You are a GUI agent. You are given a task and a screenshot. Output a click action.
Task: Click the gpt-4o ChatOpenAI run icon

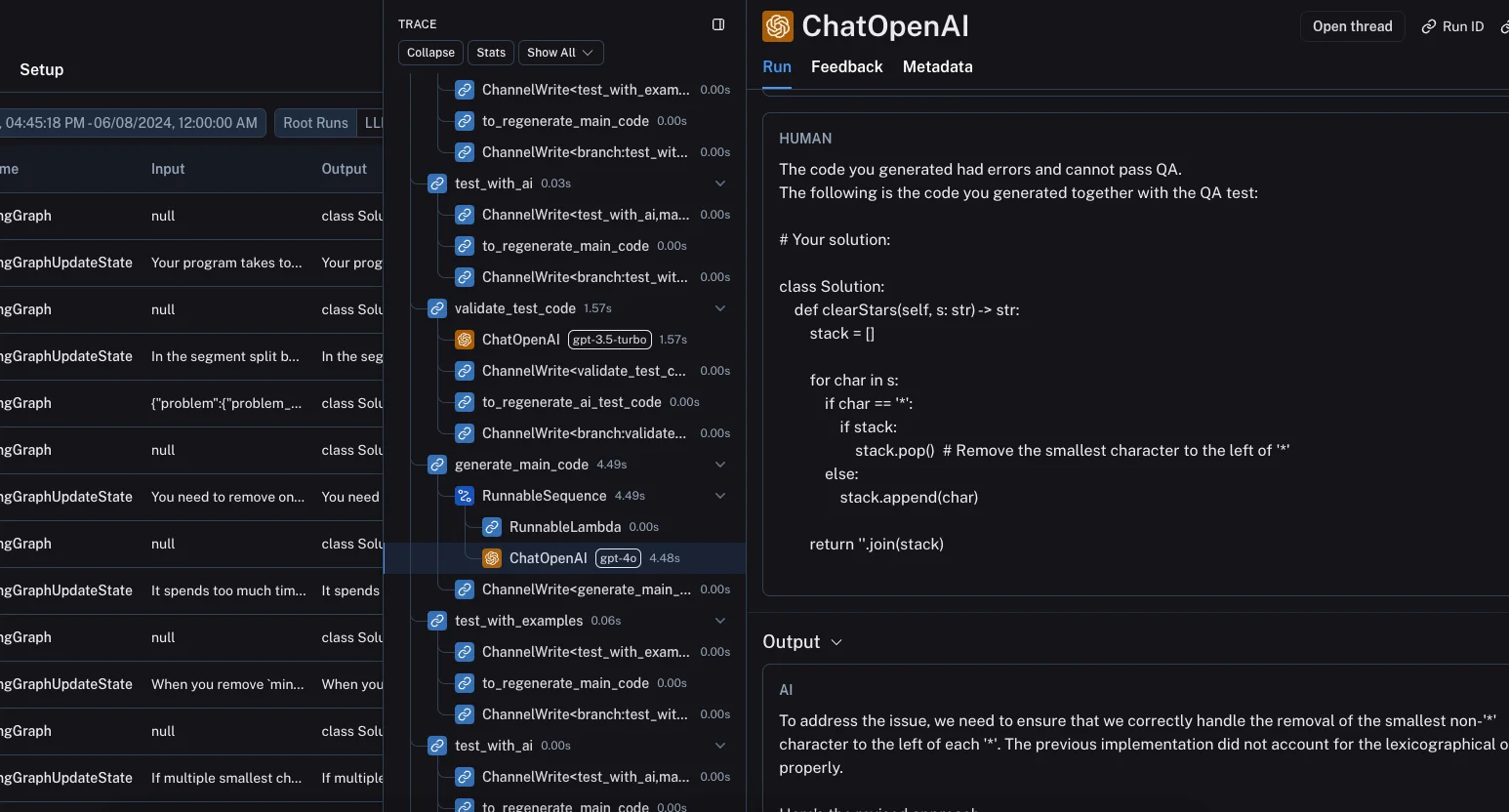pos(492,558)
